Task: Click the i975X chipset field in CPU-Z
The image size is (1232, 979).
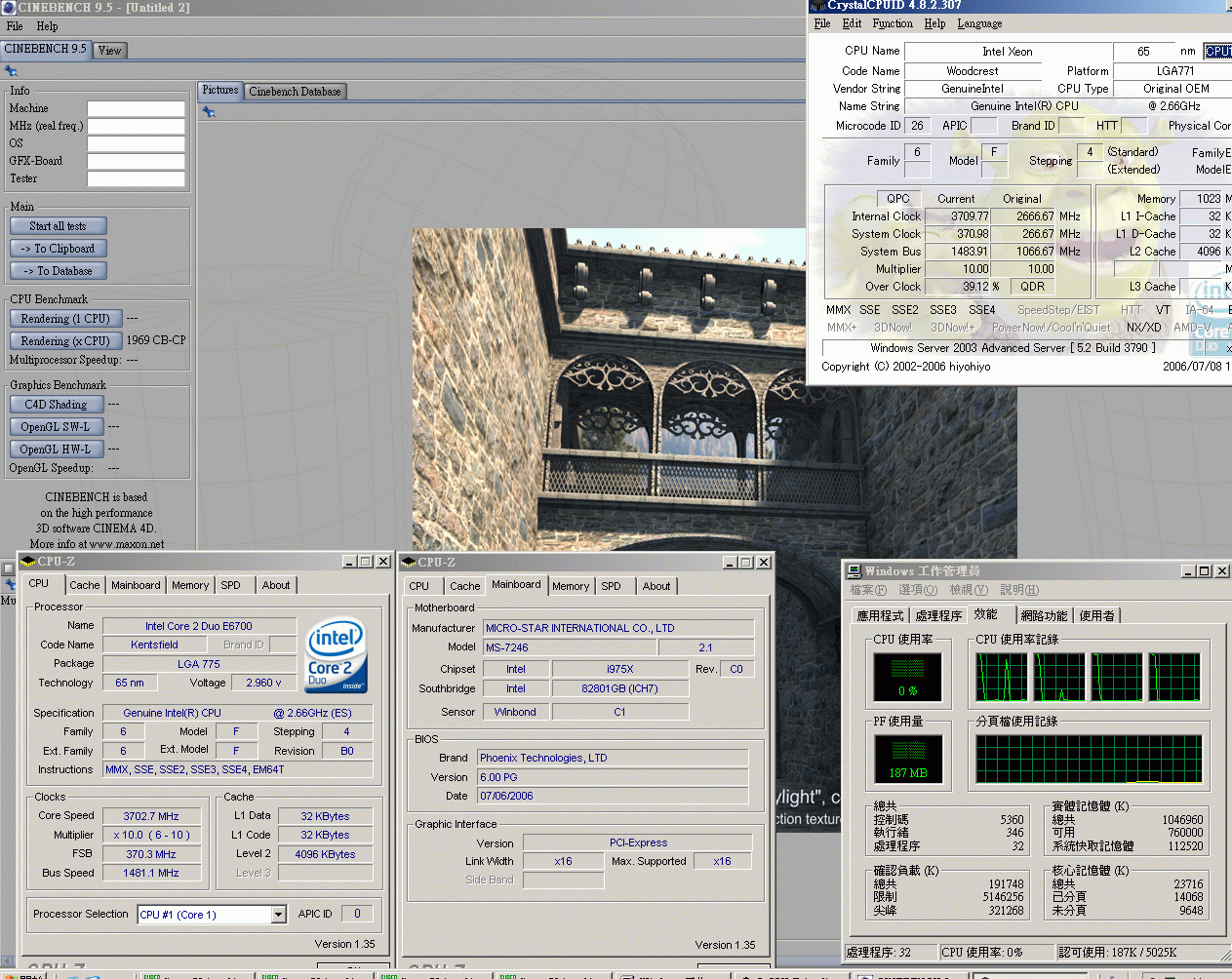Action: pyautogui.click(x=619, y=669)
